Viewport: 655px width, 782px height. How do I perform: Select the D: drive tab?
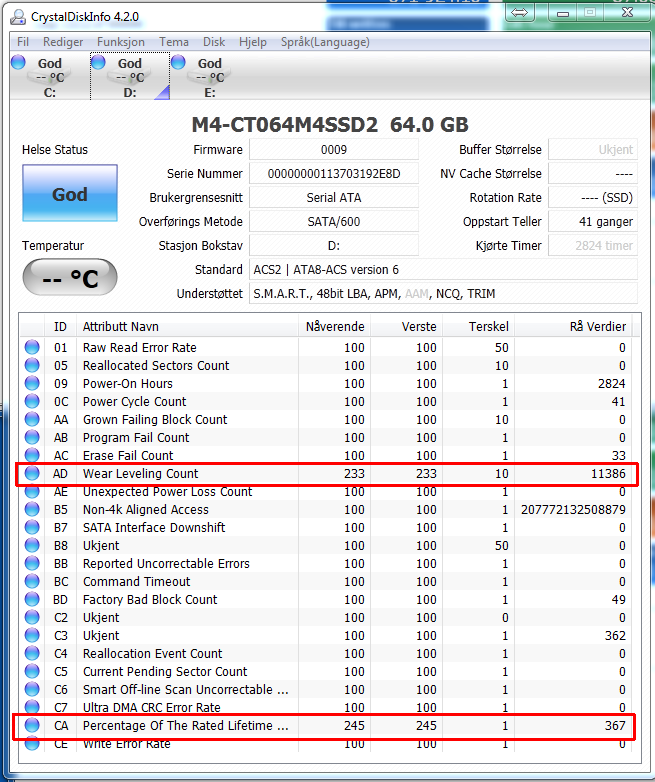coord(130,77)
